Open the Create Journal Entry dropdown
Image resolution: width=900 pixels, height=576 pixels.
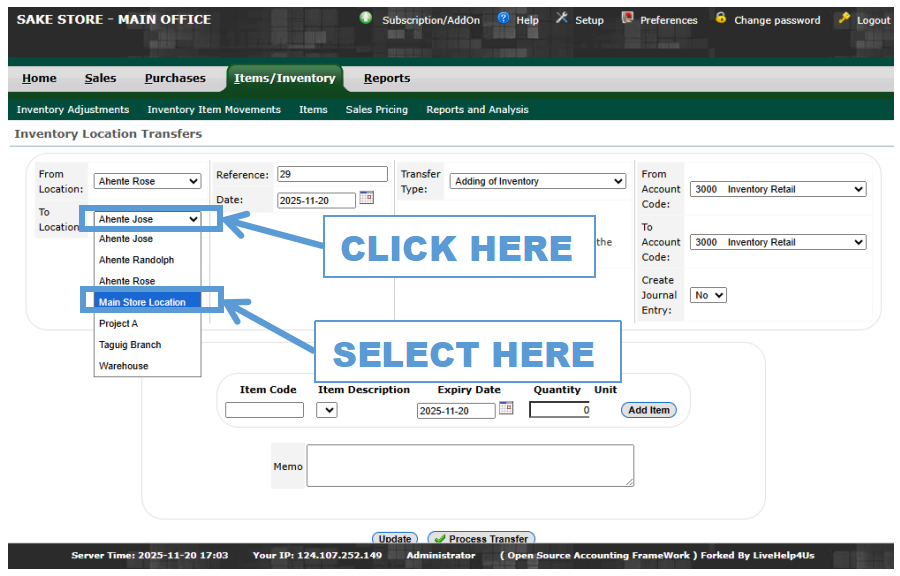708,295
